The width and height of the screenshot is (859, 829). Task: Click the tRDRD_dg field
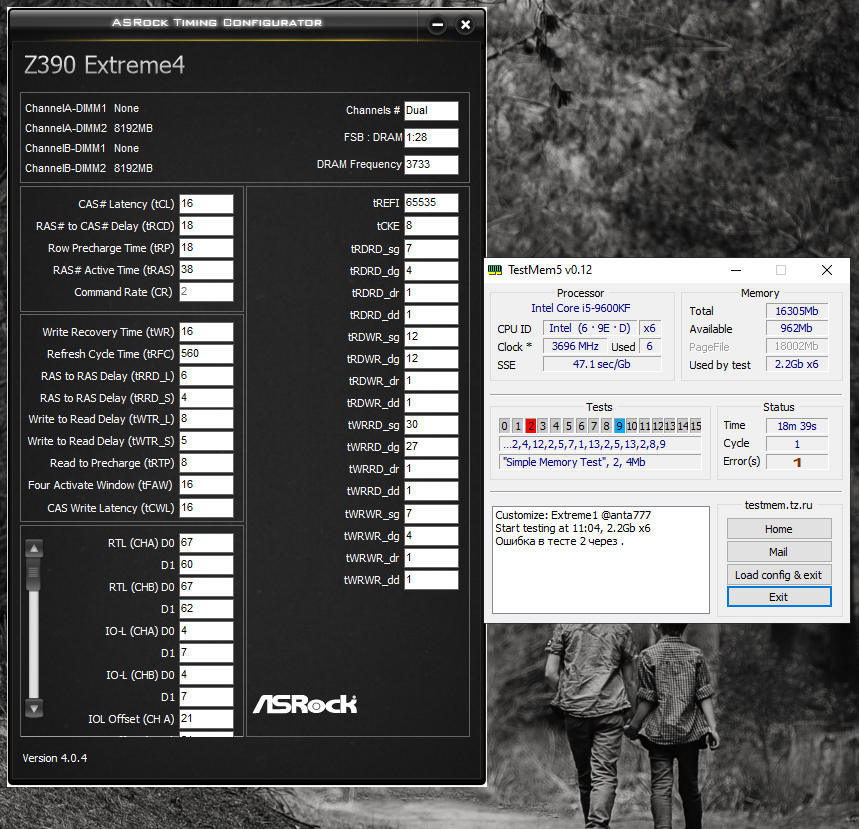coord(431,271)
